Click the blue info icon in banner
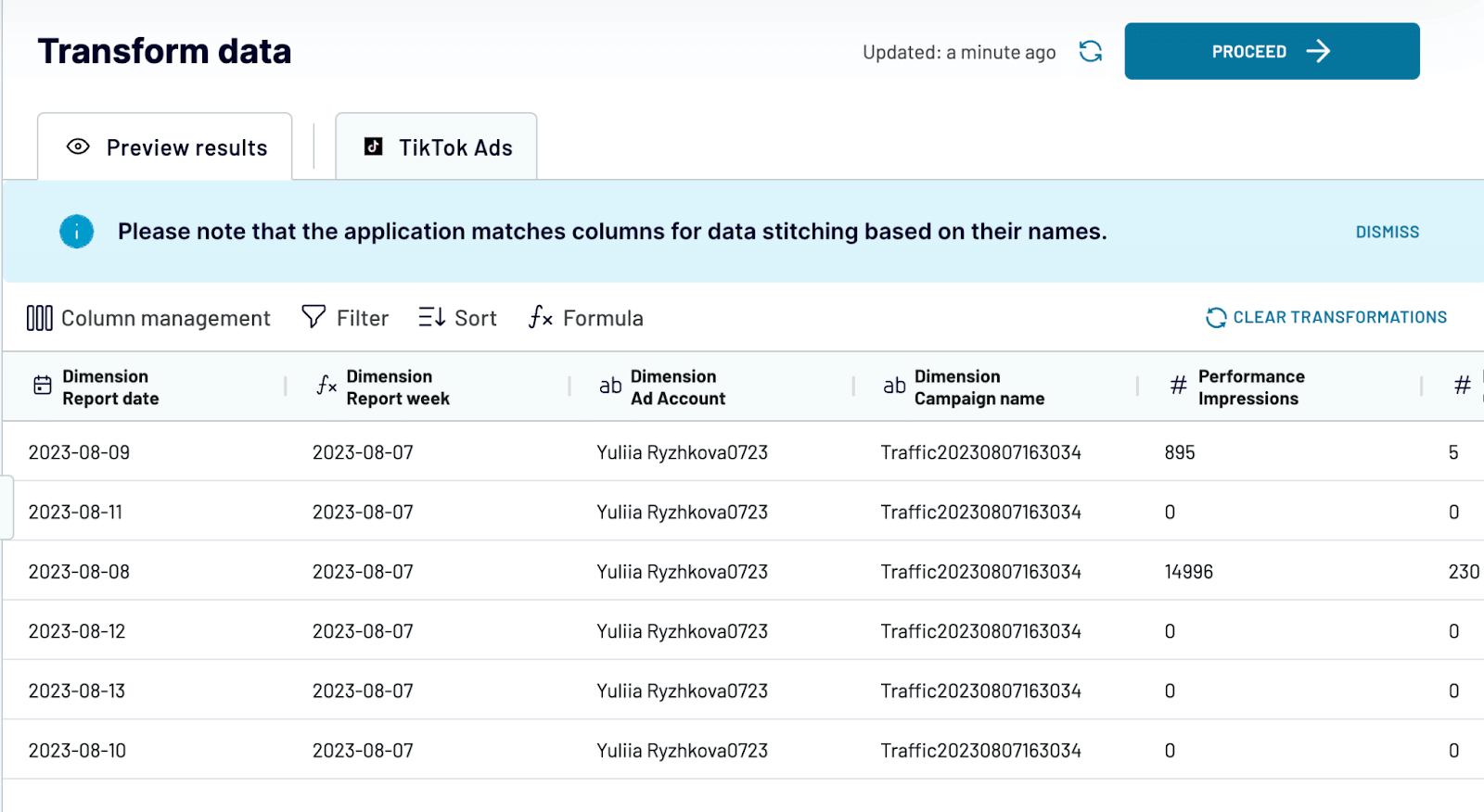The width and height of the screenshot is (1484, 812). coord(77,232)
